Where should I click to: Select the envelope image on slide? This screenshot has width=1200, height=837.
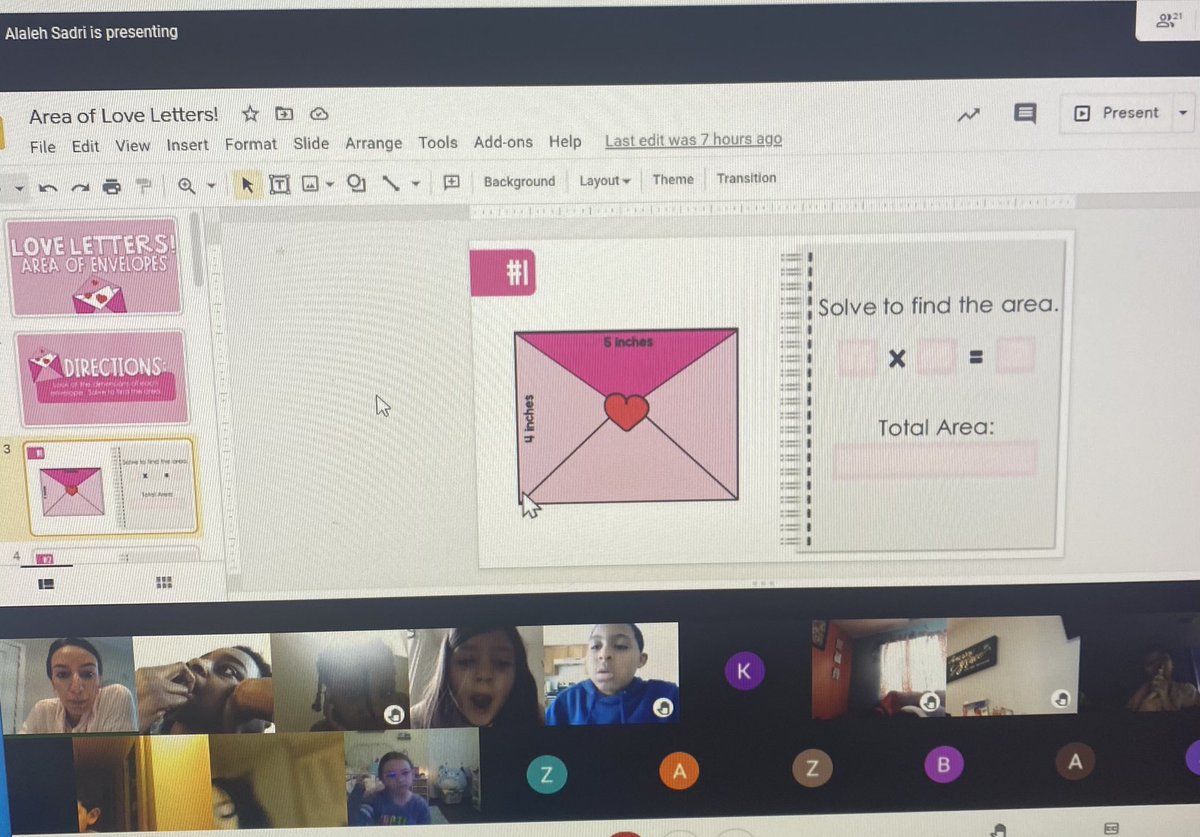(626, 415)
